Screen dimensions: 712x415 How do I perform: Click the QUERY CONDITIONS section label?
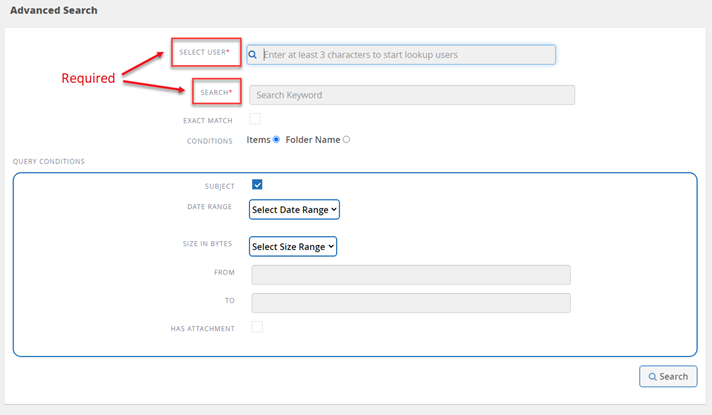click(x=49, y=161)
